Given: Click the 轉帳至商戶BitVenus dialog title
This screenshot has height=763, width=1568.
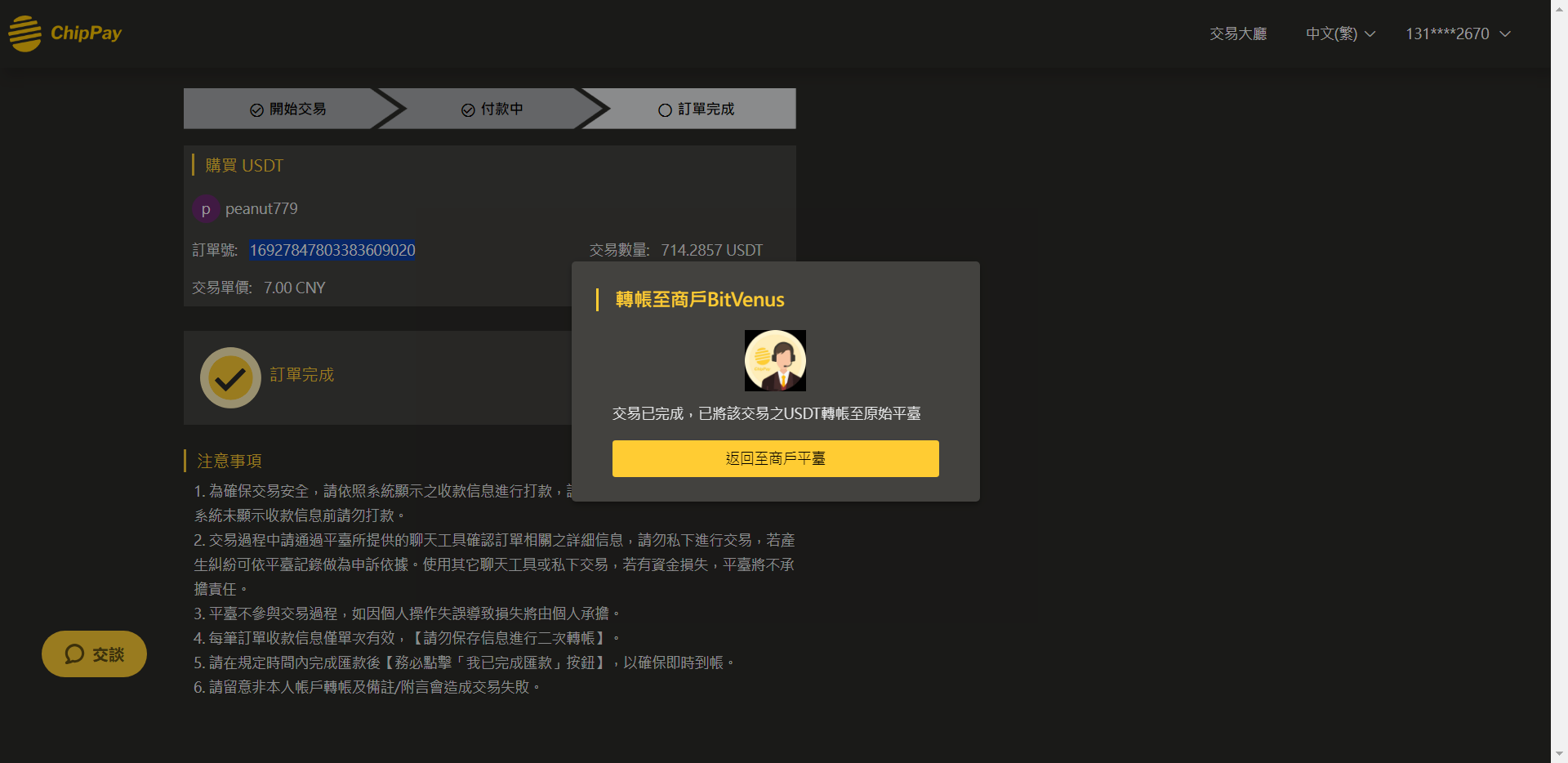Looking at the screenshot, I should coord(700,300).
